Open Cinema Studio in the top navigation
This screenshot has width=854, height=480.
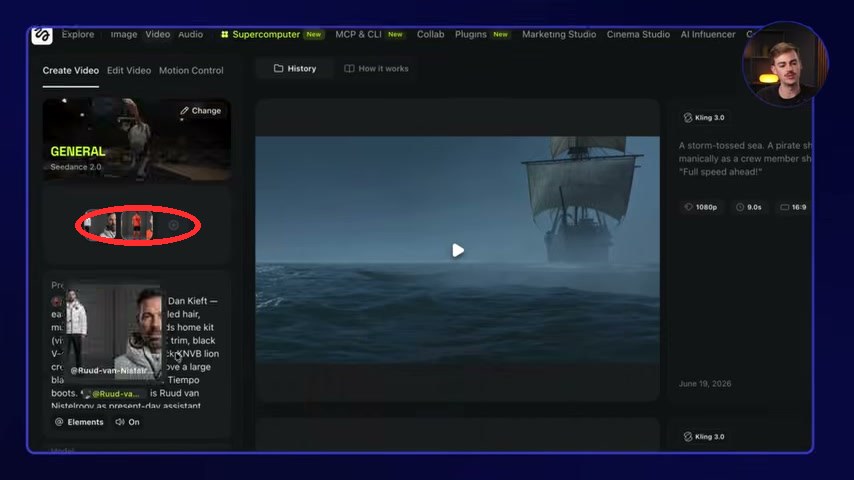click(x=638, y=34)
